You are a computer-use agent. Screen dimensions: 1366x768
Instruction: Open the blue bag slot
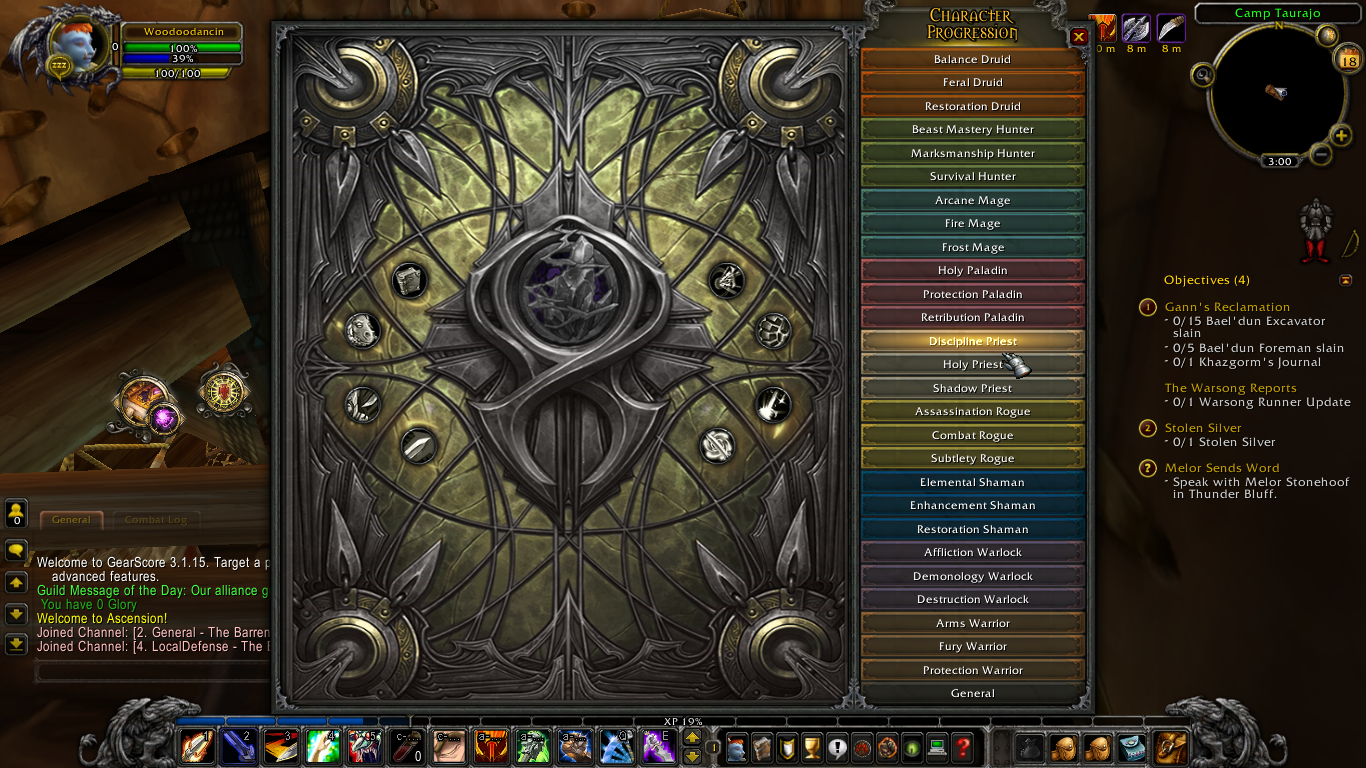coord(1132,748)
